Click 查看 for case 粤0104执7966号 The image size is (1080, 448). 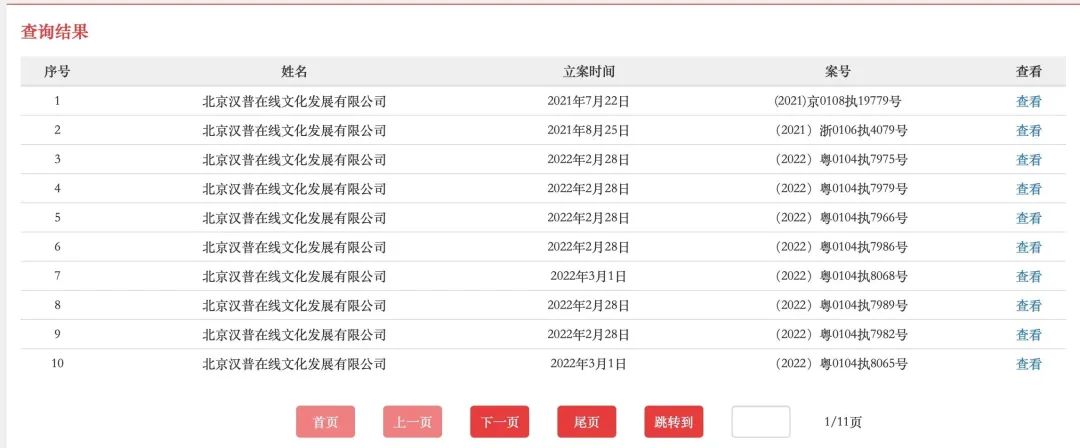(1028, 218)
